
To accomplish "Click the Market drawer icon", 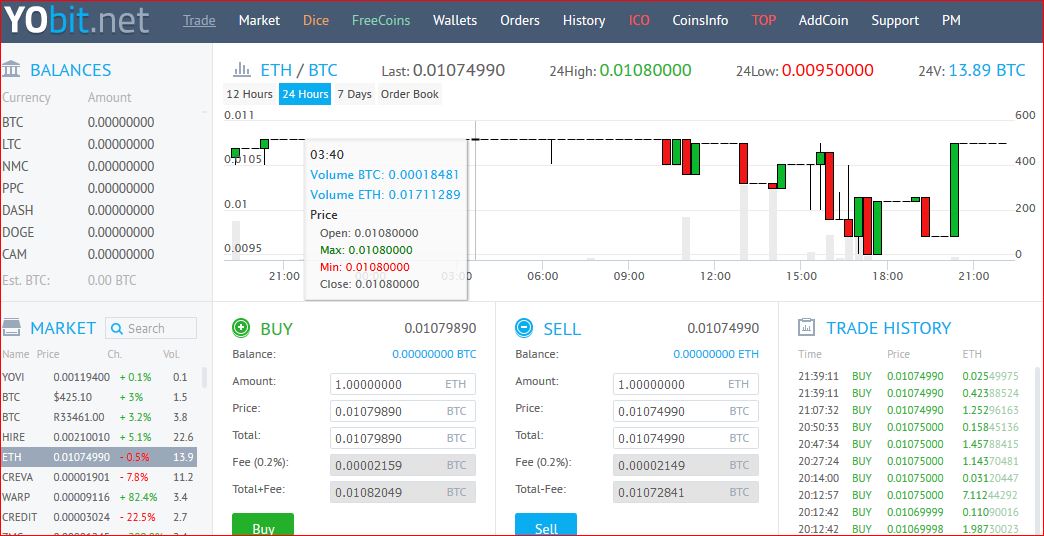I will click(11, 327).
